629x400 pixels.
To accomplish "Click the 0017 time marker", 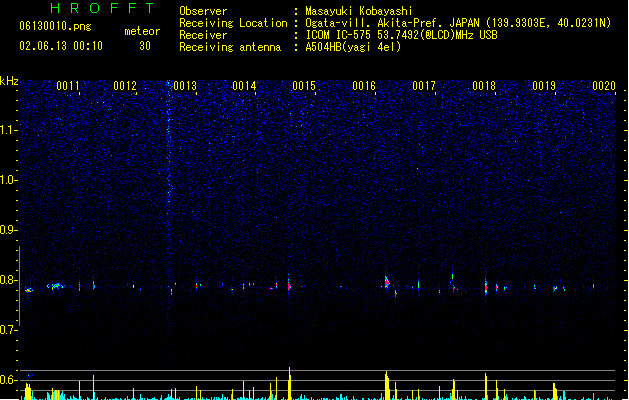I will coord(424,86).
